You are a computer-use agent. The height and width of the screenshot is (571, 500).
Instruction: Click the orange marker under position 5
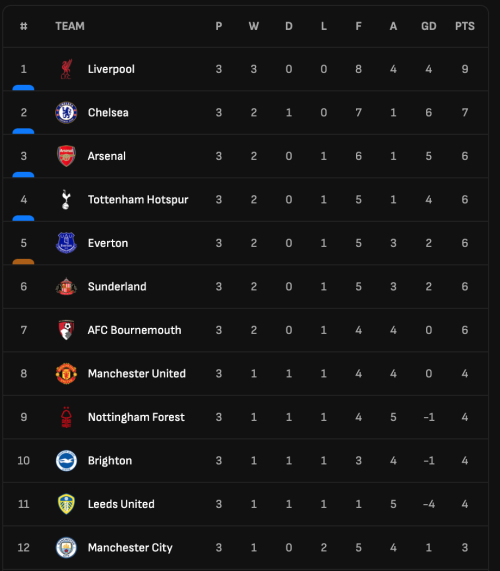click(23, 261)
